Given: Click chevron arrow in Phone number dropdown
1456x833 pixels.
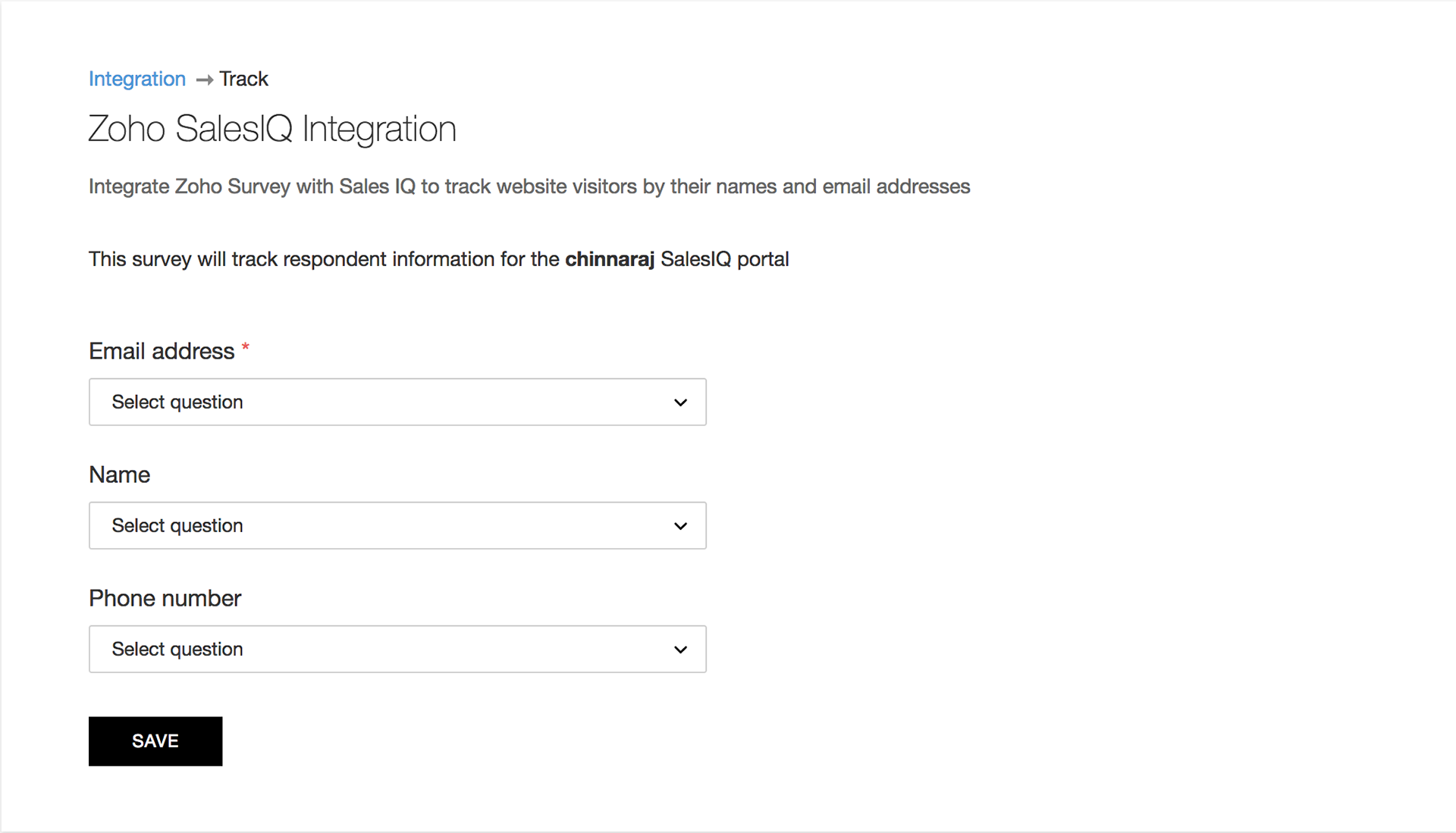Looking at the screenshot, I should coord(680,650).
